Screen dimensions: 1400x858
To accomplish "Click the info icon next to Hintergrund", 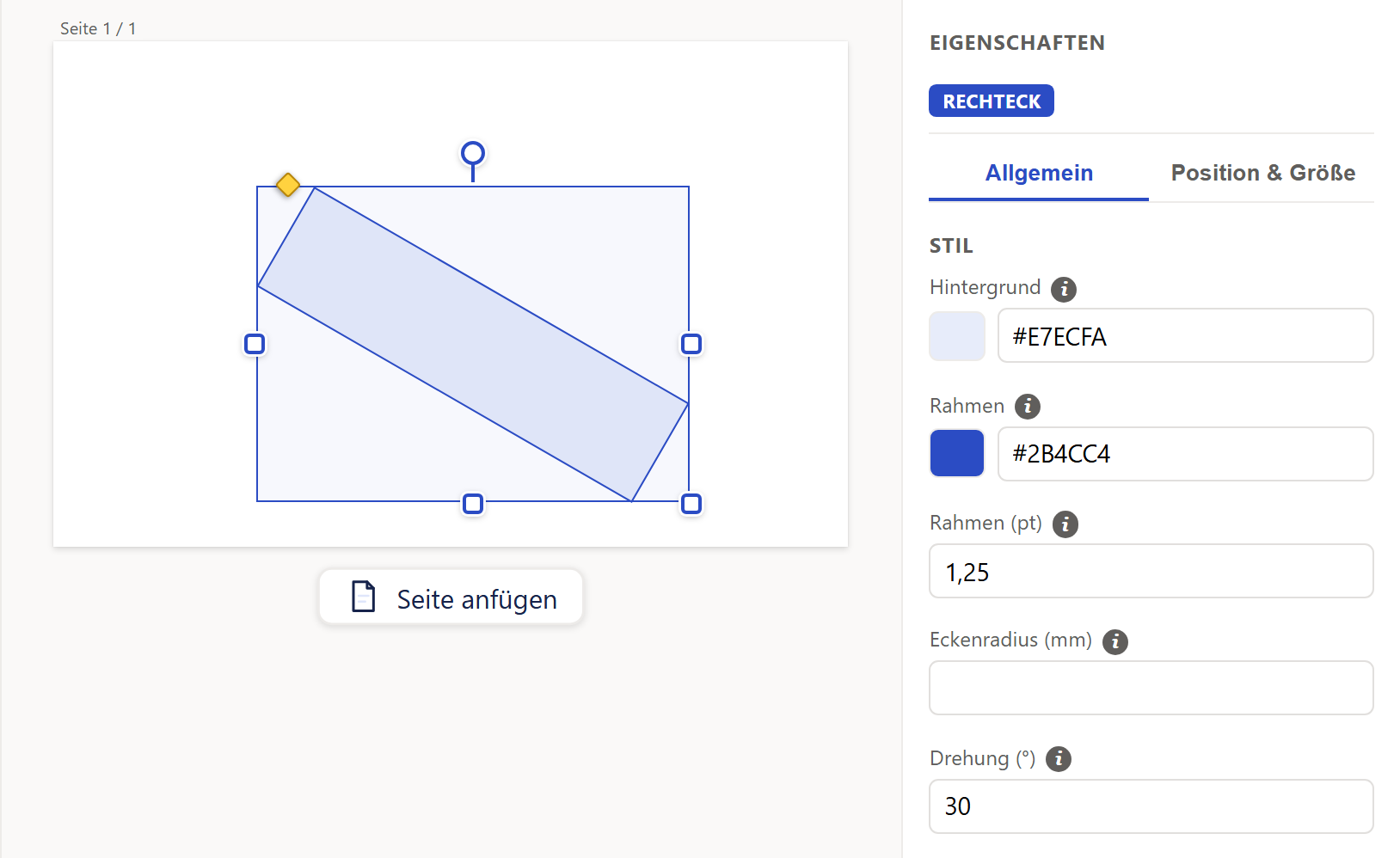I will (x=1064, y=289).
